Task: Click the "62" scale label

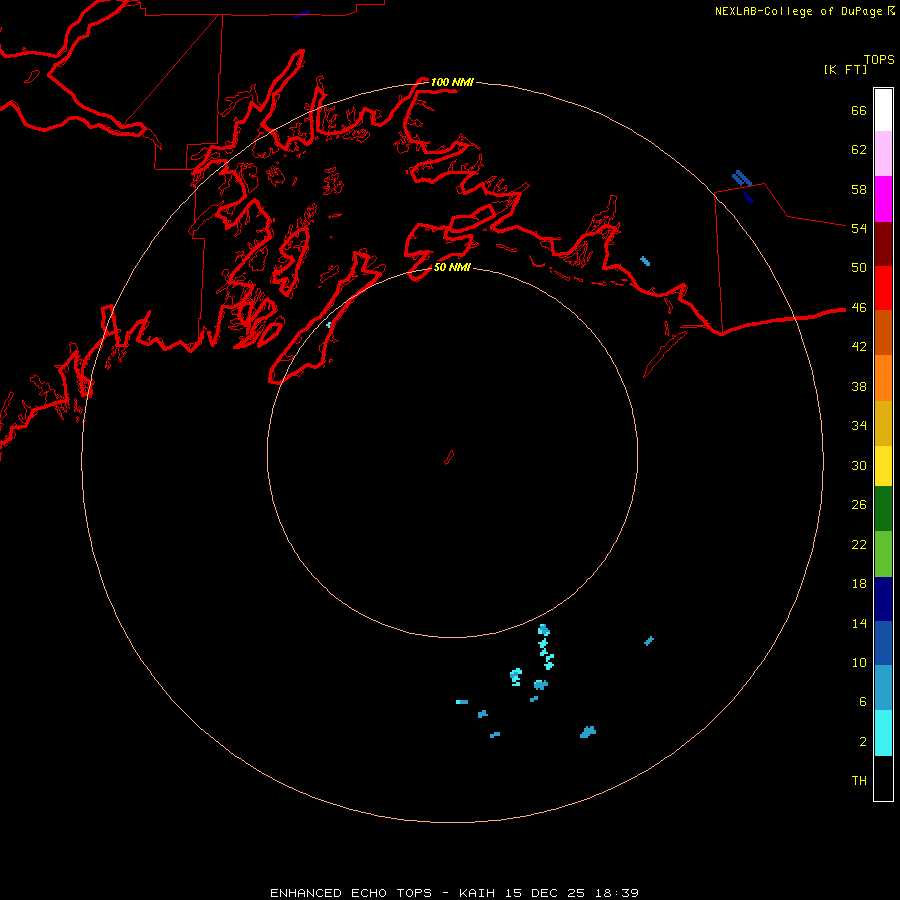Action: tap(859, 150)
